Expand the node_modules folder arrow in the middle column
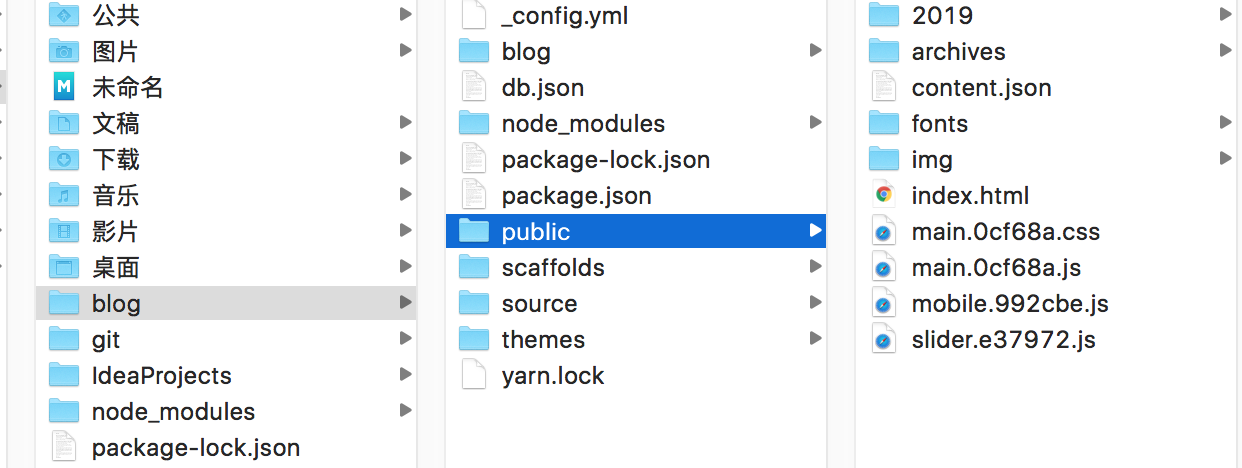 pos(816,124)
